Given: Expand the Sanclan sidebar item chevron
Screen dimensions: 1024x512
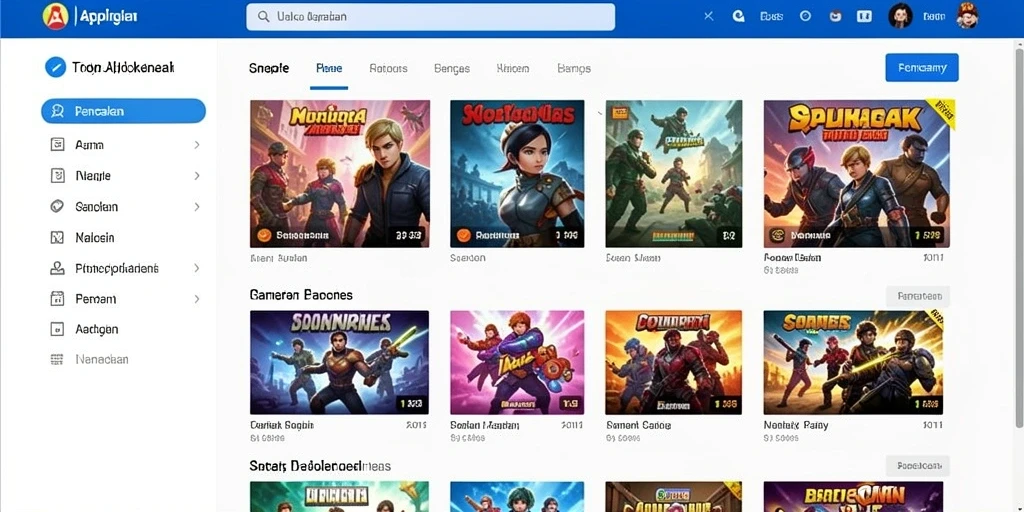Looking at the screenshot, I should click(197, 206).
